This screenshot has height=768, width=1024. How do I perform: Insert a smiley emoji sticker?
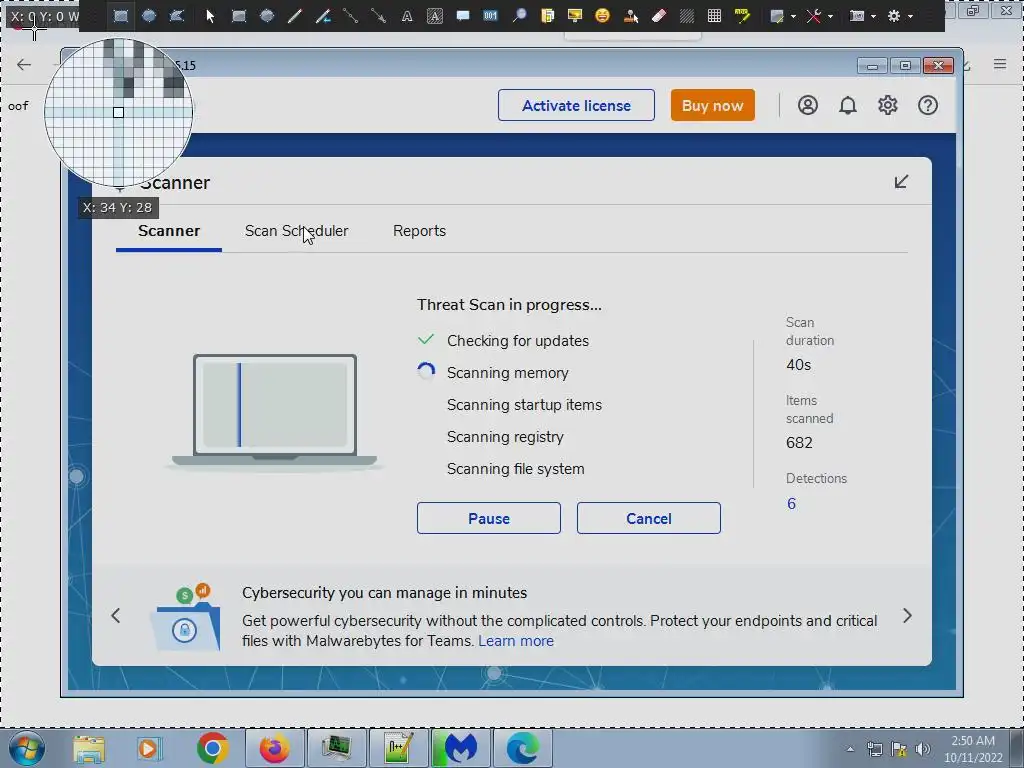(602, 16)
